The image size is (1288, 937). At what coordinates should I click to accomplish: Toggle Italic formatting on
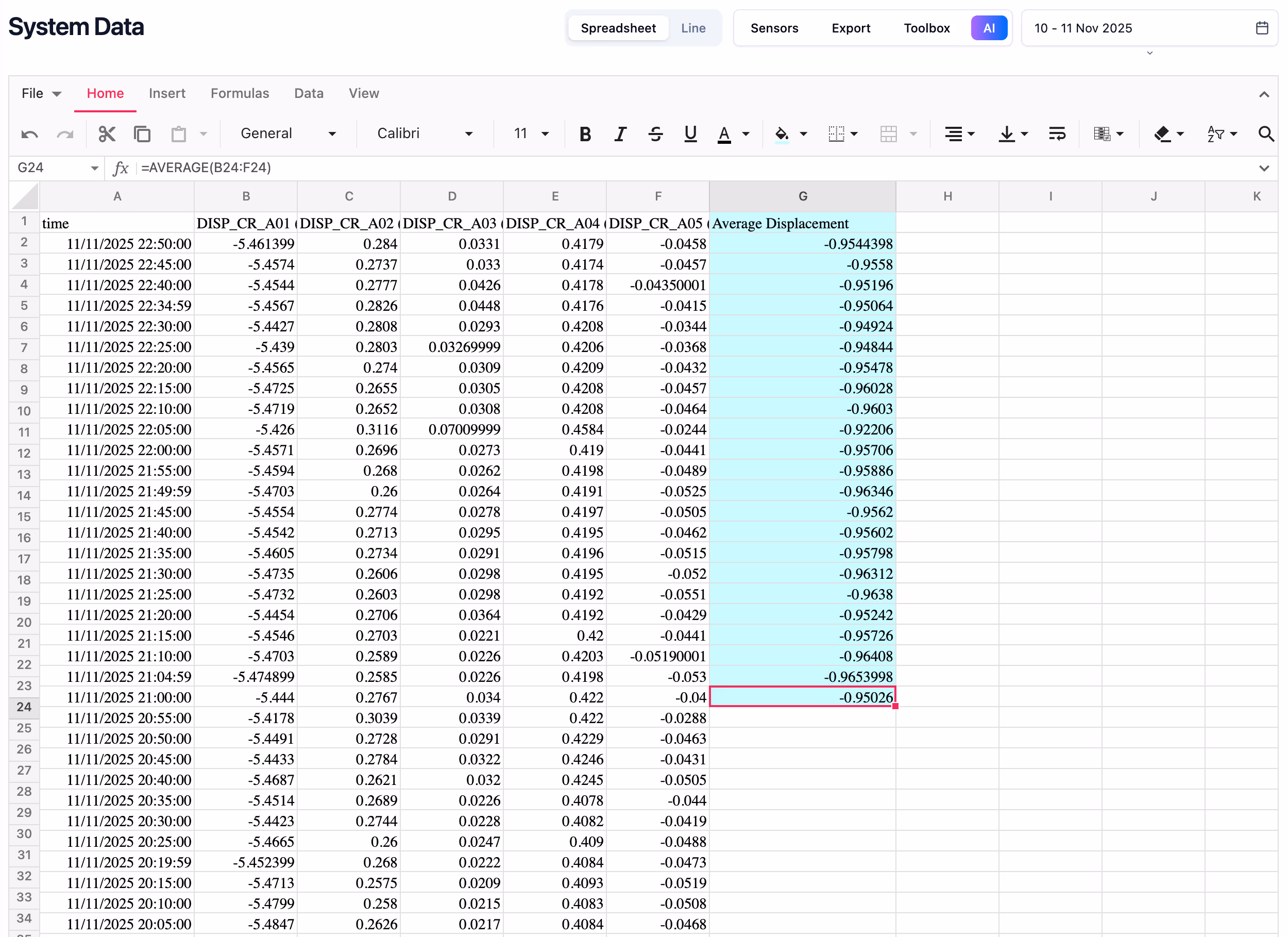(620, 134)
